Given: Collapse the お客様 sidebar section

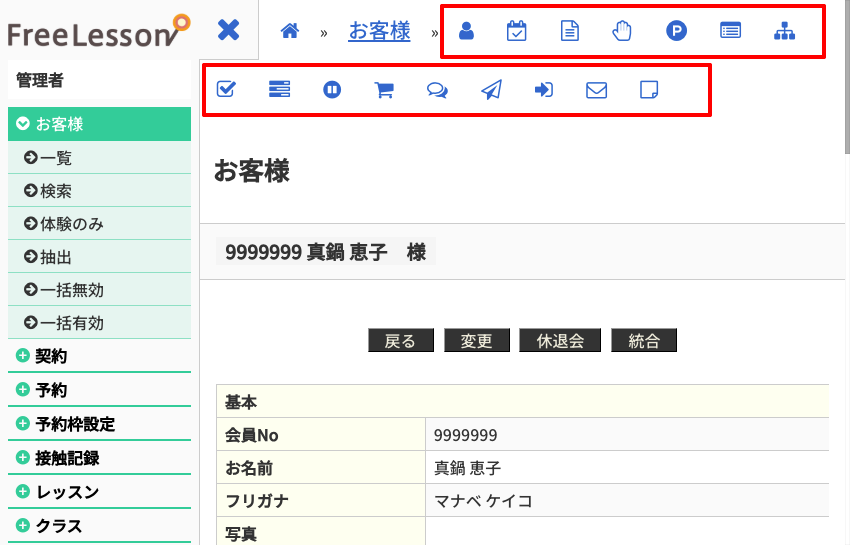Looking at the screenshot, I should 59,124.
